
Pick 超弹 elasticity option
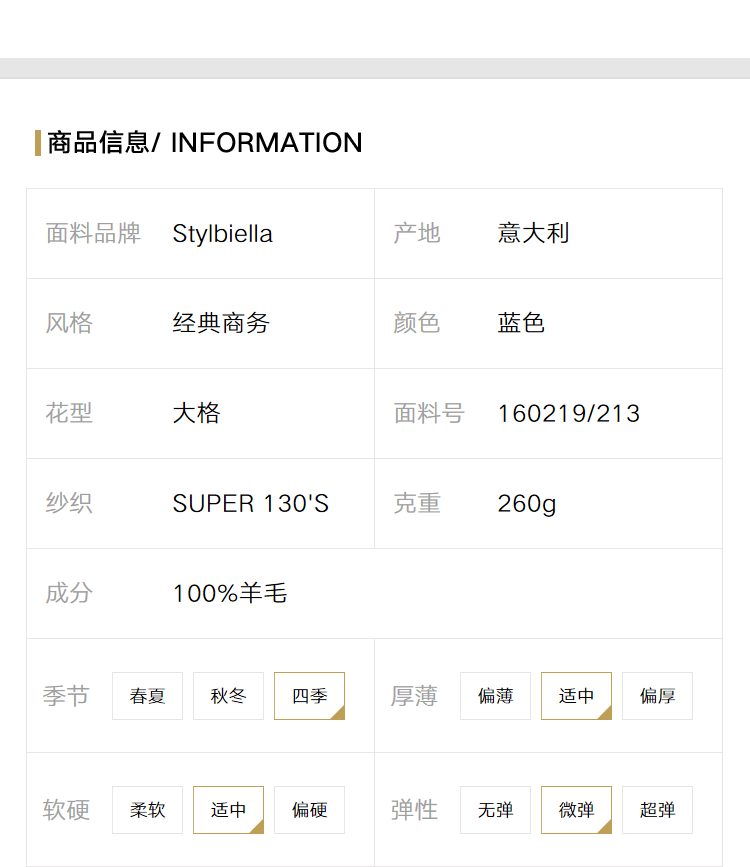click(657, 809)
